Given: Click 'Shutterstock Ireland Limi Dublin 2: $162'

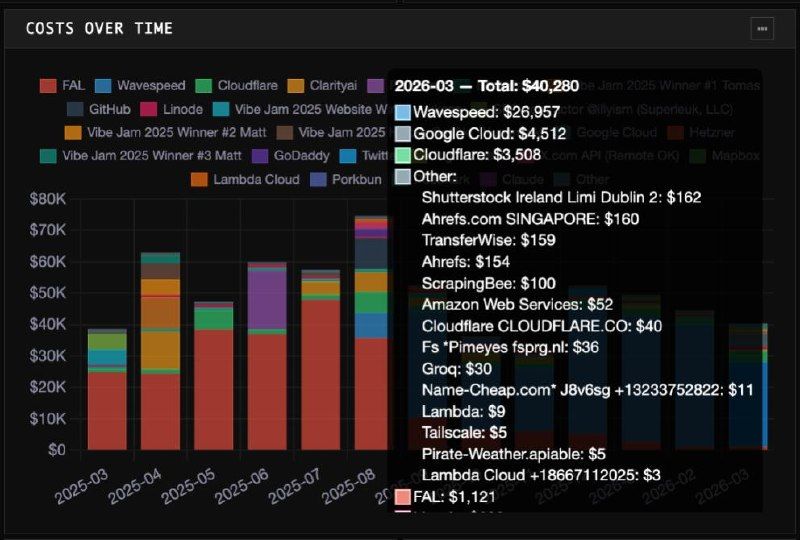Looking at the screenshot, I should [x=561, y=198].
